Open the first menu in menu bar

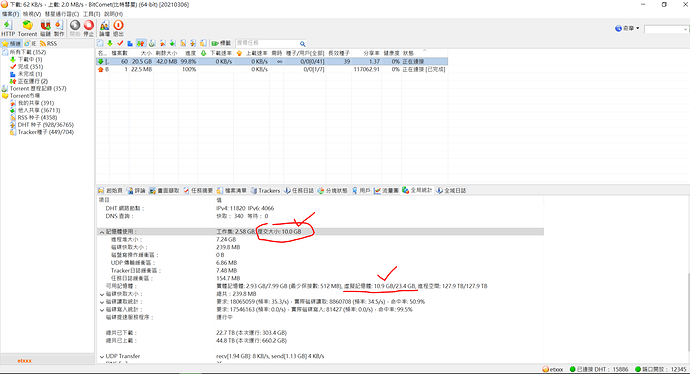pyautogui.click(x=10, y=14)
